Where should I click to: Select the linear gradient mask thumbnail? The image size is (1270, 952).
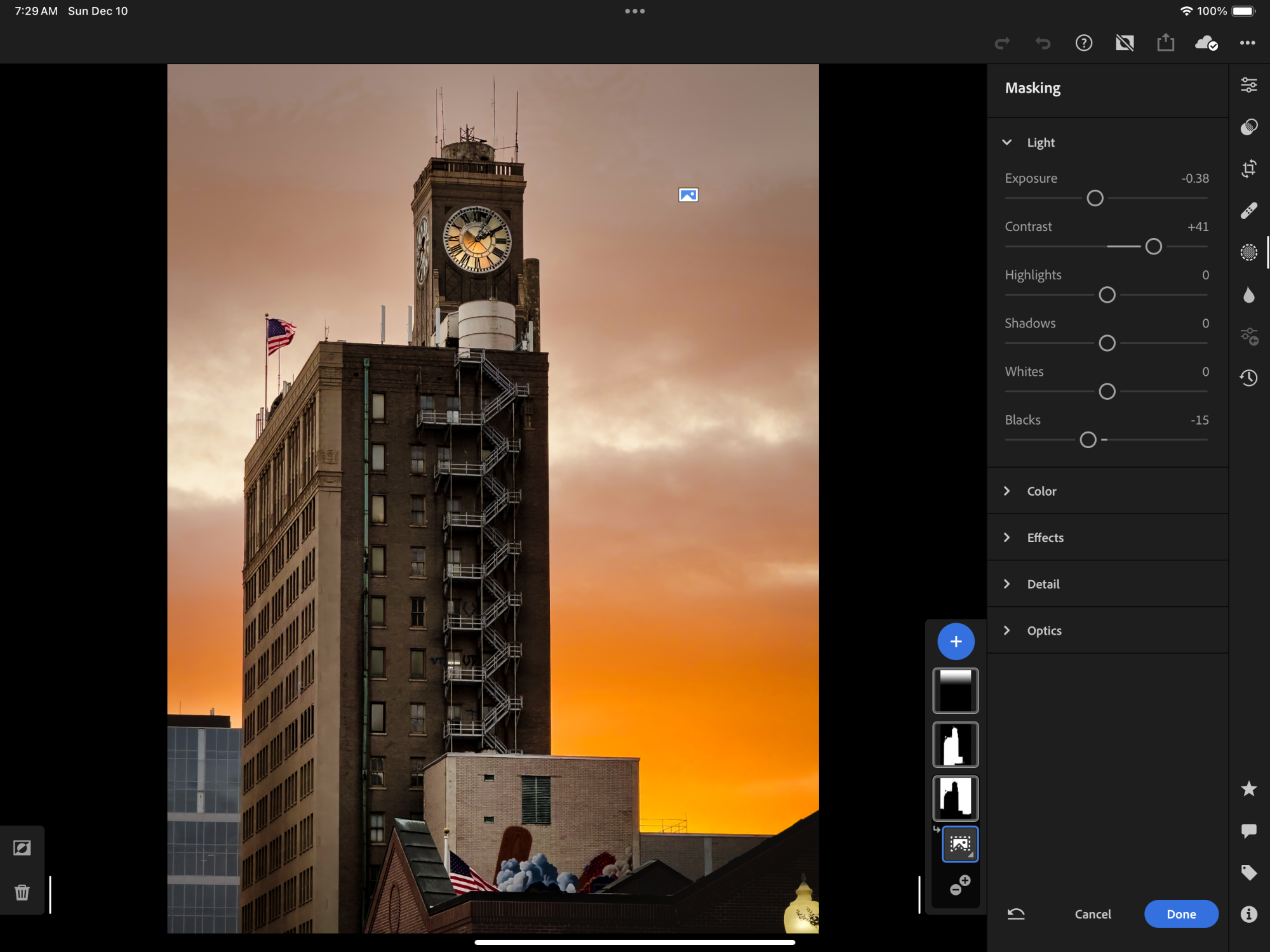click(x=955, y=691)
